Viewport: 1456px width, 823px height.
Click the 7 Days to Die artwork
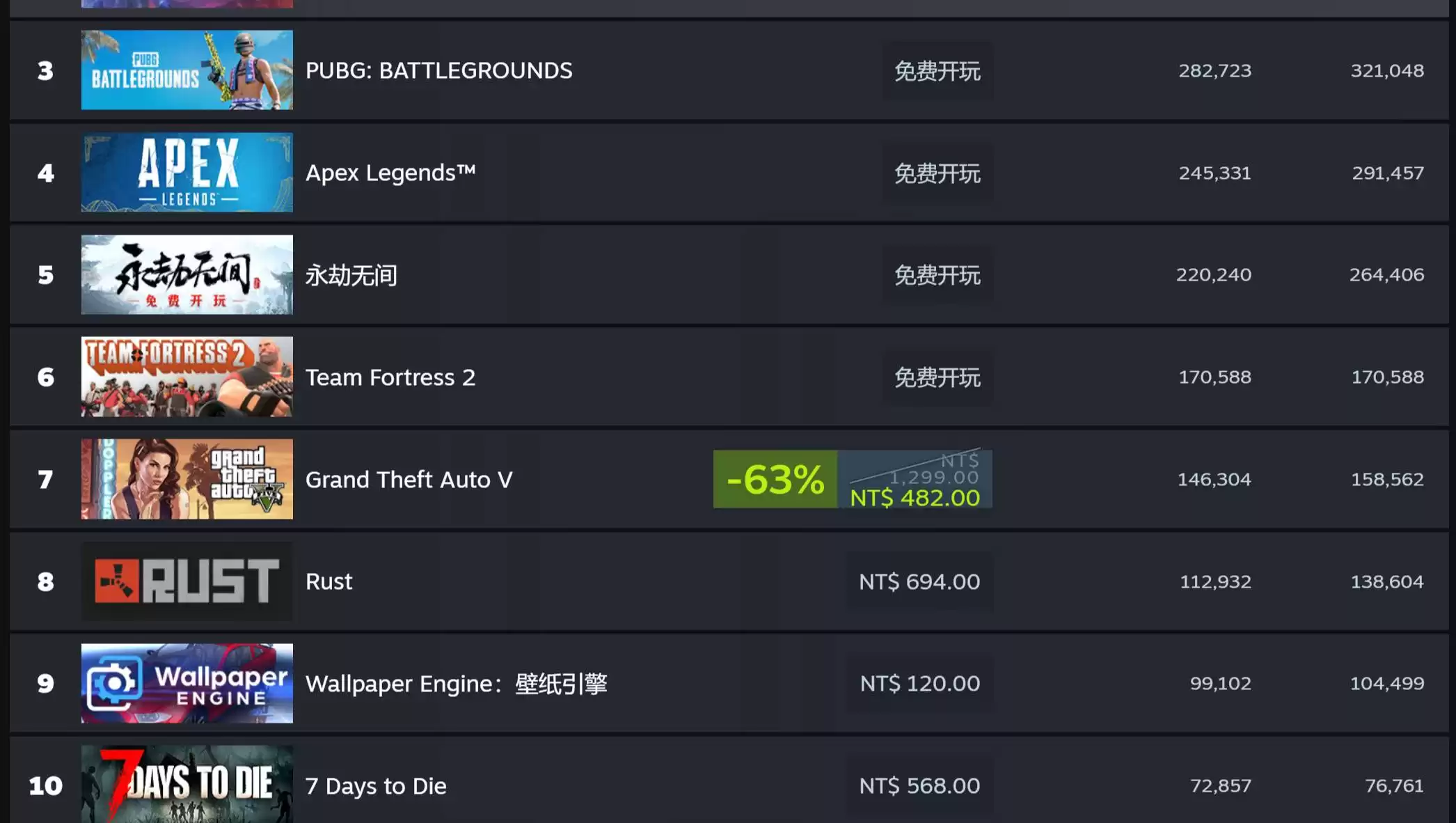[187, 785]
